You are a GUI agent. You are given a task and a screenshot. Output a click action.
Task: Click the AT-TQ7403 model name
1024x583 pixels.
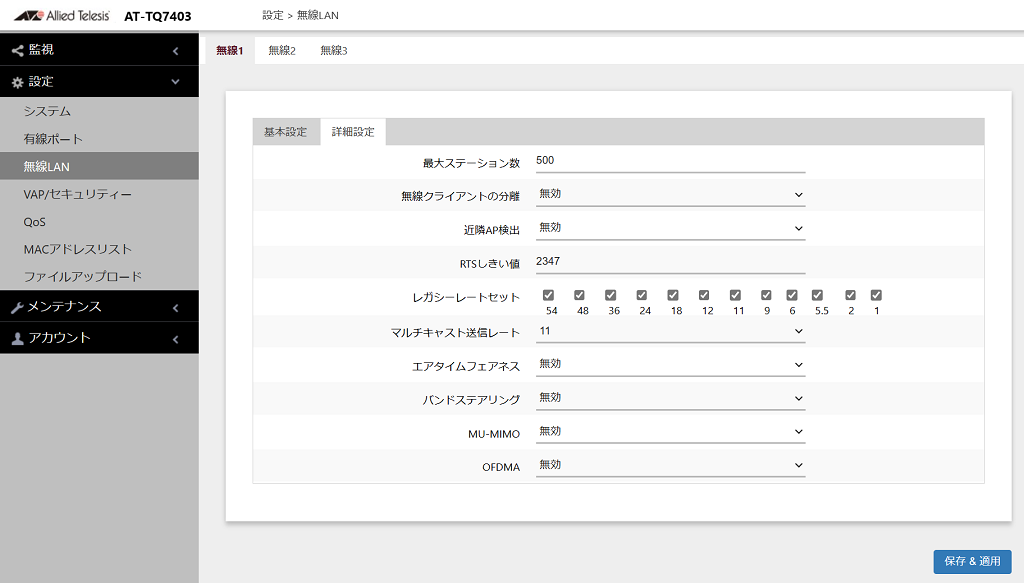point(157,16)
